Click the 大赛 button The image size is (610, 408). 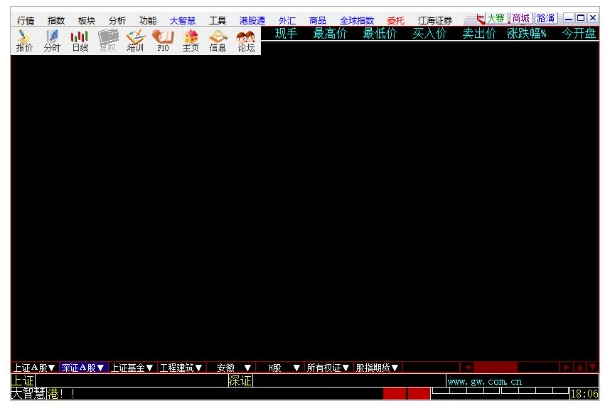[x=496, y=18]
